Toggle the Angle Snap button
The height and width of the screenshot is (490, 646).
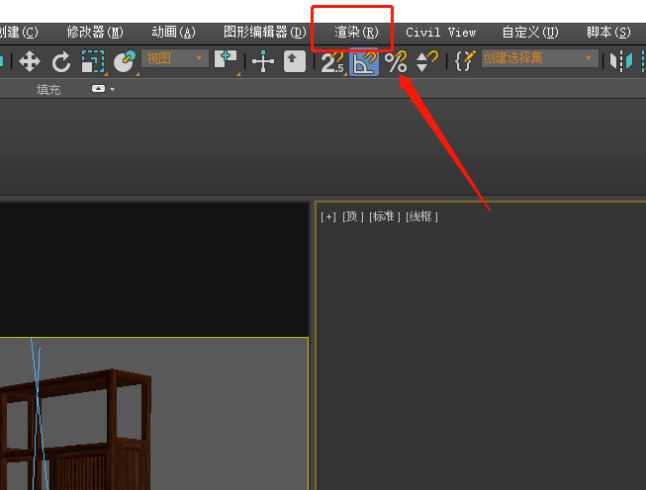click(x=364, y=62)
